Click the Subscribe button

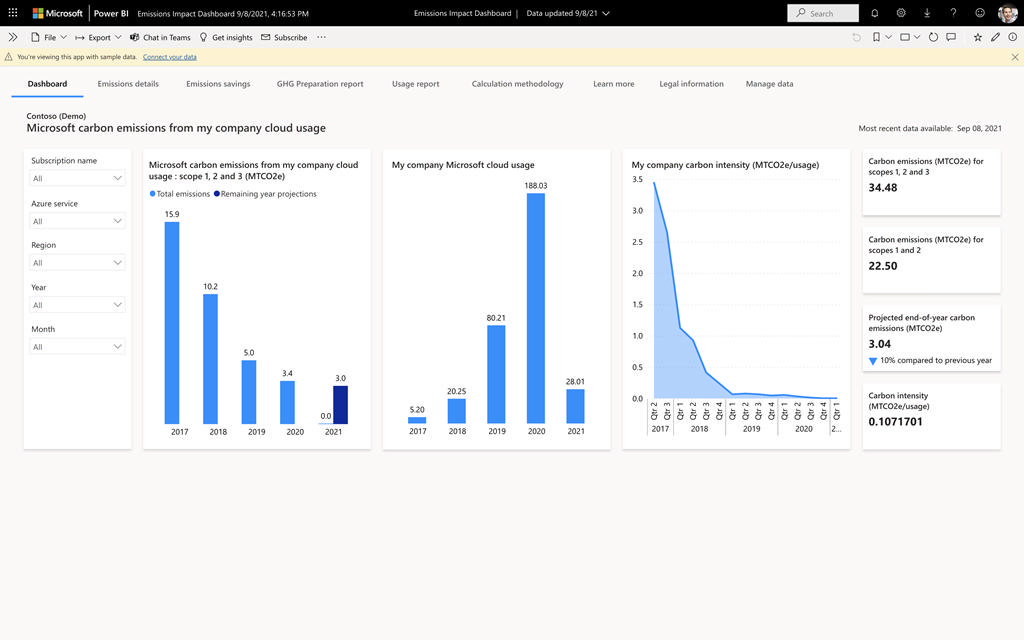pyautogui.click(x=284, y=37)
